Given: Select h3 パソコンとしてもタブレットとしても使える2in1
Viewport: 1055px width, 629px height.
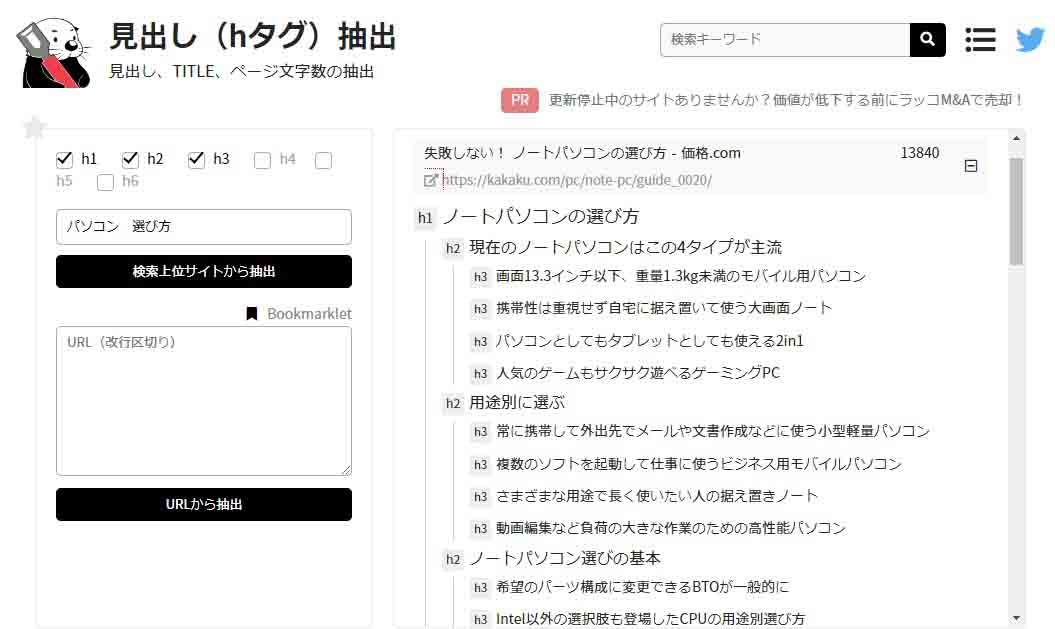Looking at the screenshot, I should [x=649, y=341].
